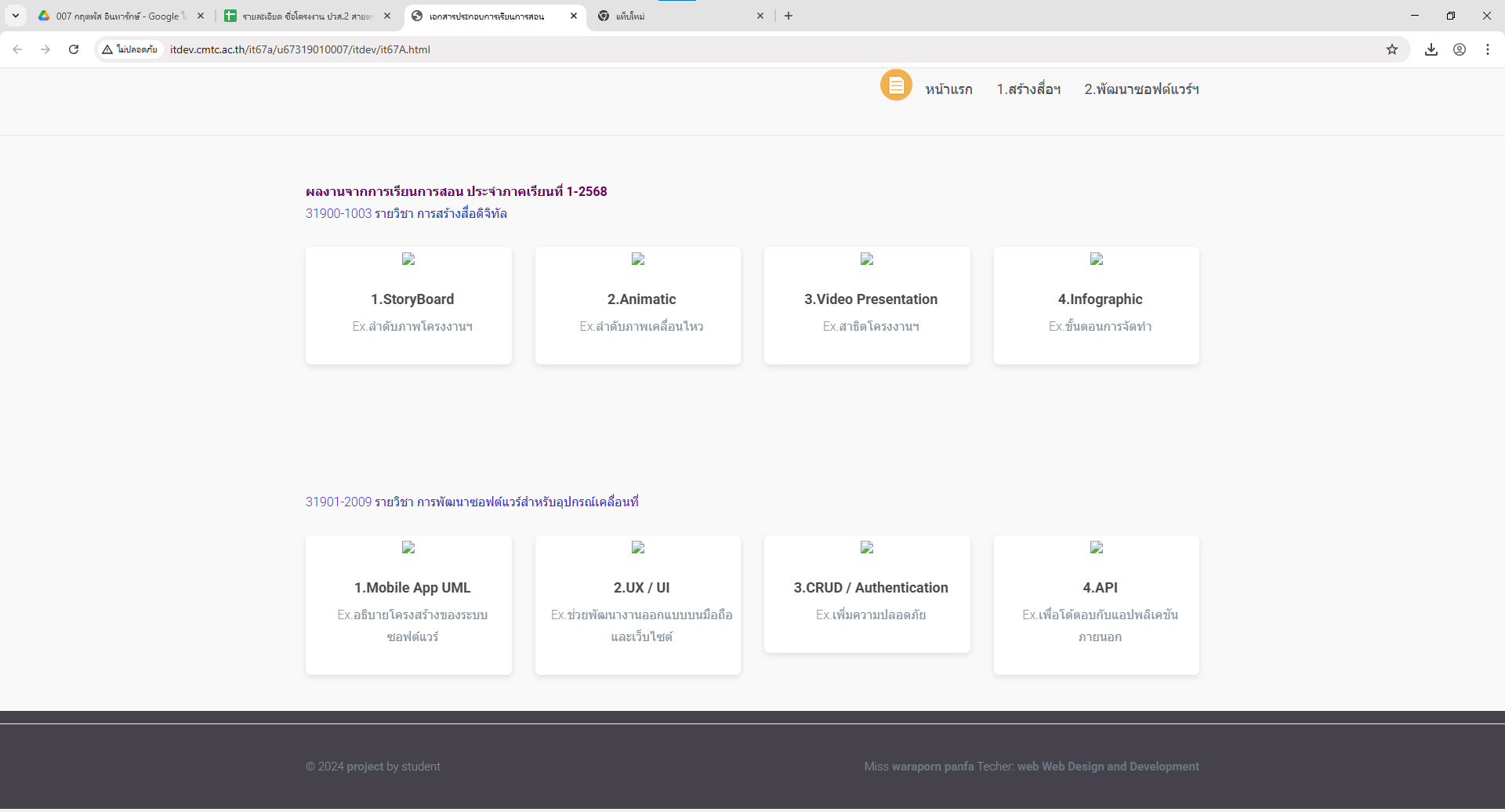This screenshot has width=1505, height=812.
Task: Click the broken image on 2.UX / UI card
Action: [638, 548]
